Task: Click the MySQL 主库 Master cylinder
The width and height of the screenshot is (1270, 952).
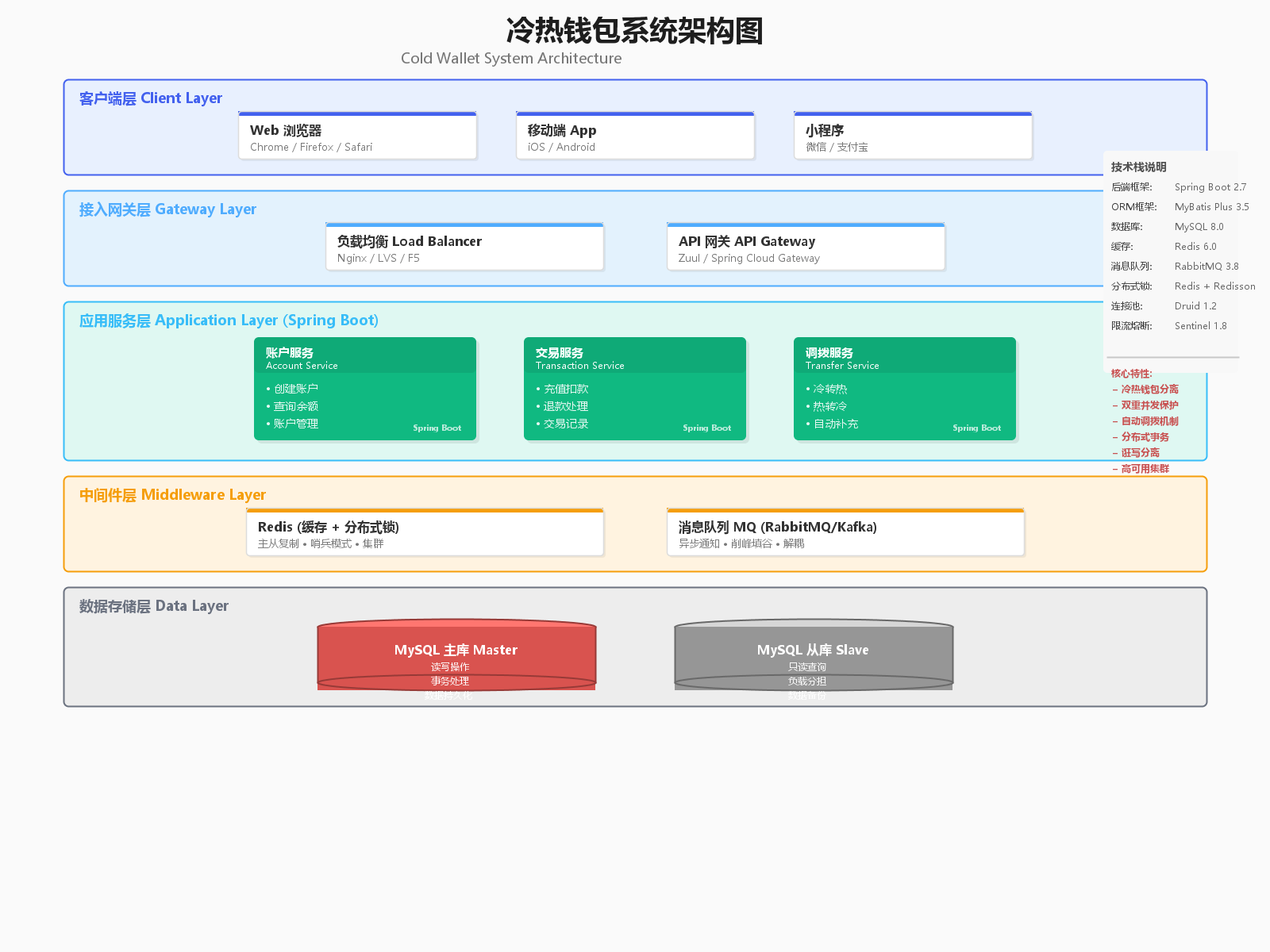Action: tap(456, 655)
